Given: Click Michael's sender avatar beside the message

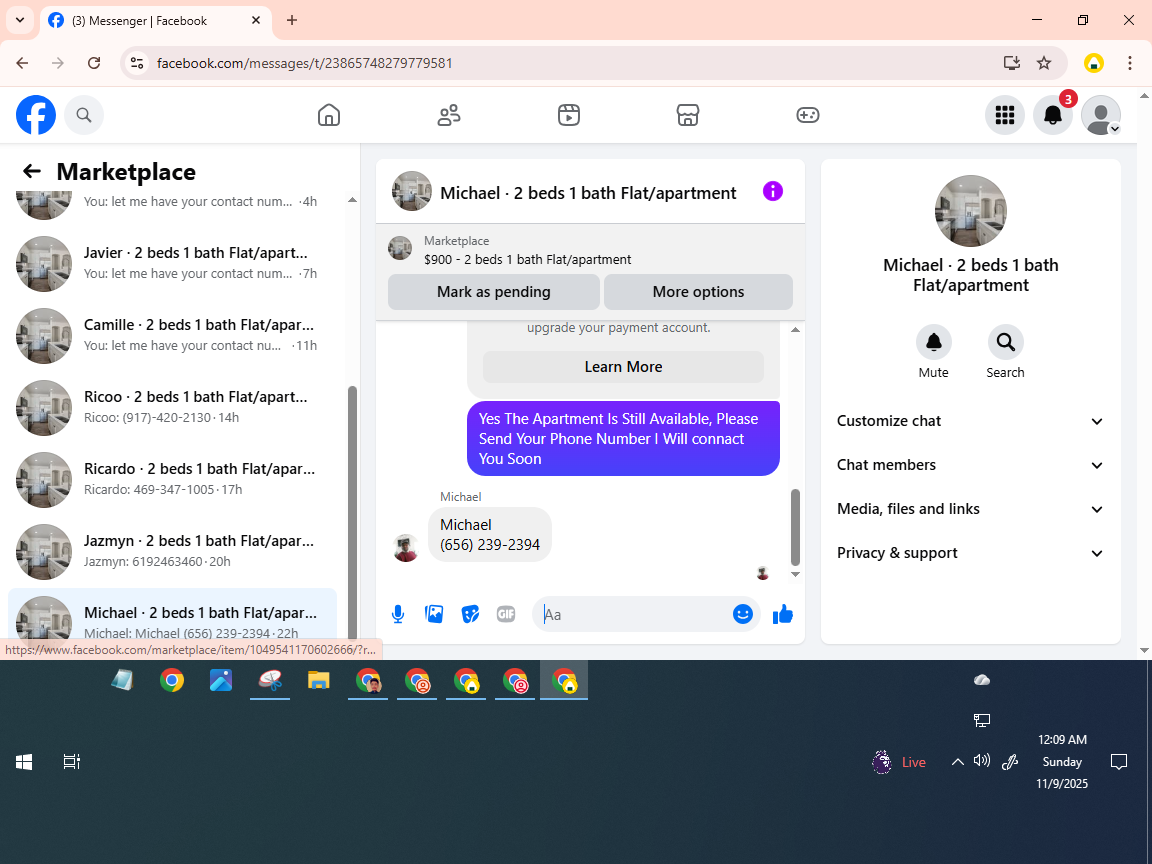Looking at the screenshot, I should coord(406,548).
